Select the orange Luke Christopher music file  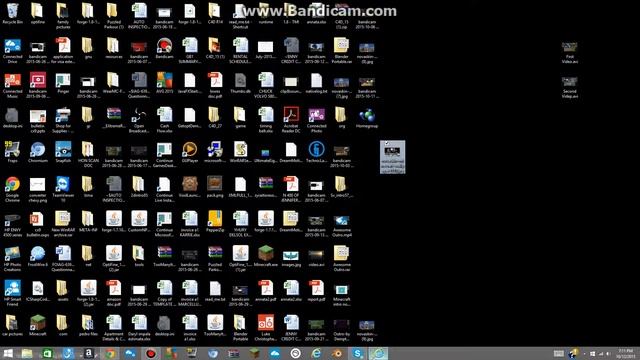(x=266, y=328)
